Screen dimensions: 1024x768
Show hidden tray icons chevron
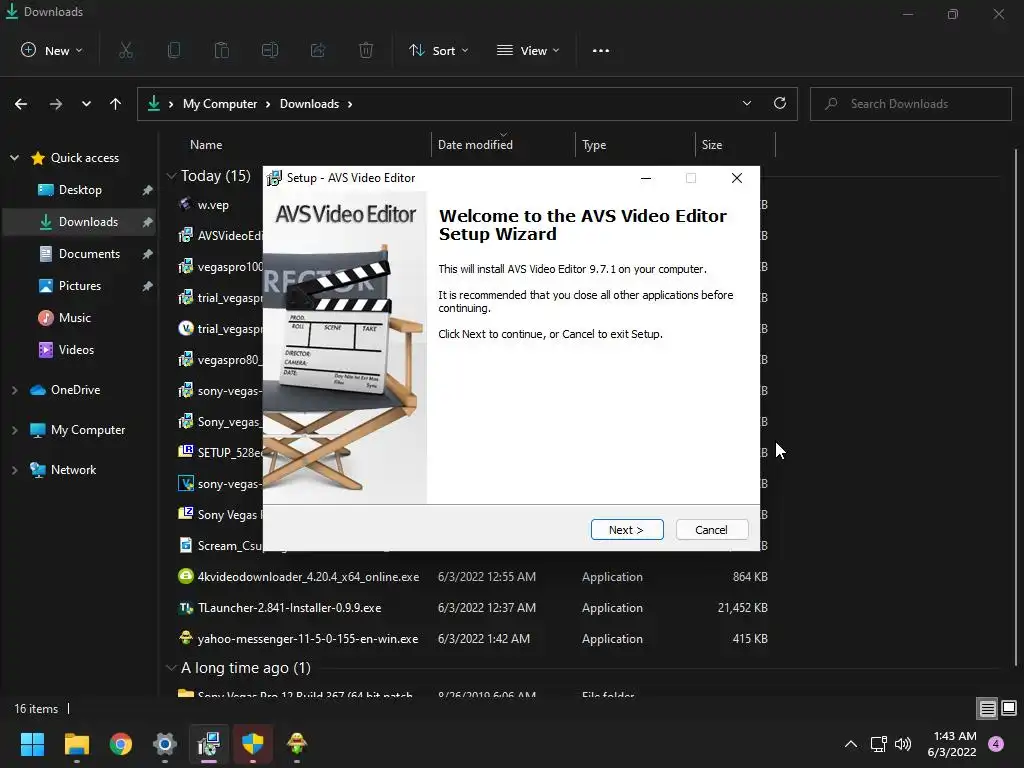(x=850, y=744)
